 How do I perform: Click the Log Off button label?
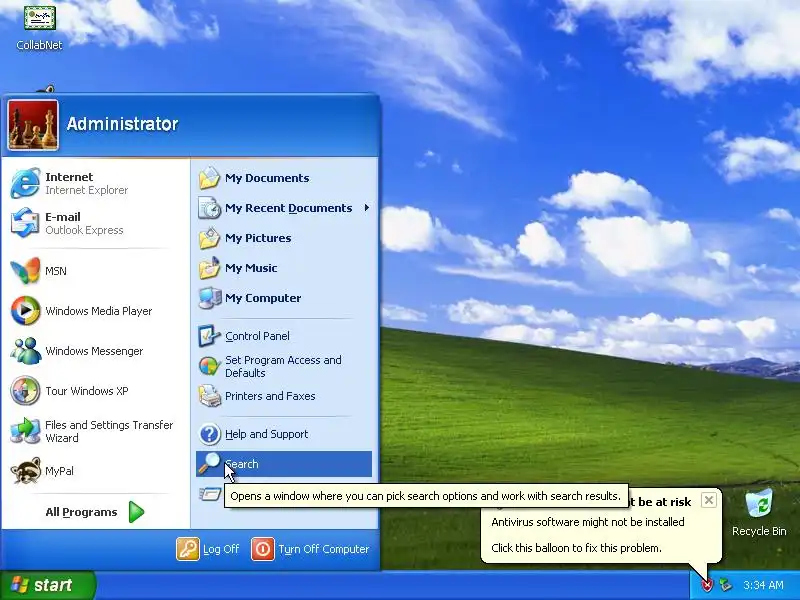point(221,549)
